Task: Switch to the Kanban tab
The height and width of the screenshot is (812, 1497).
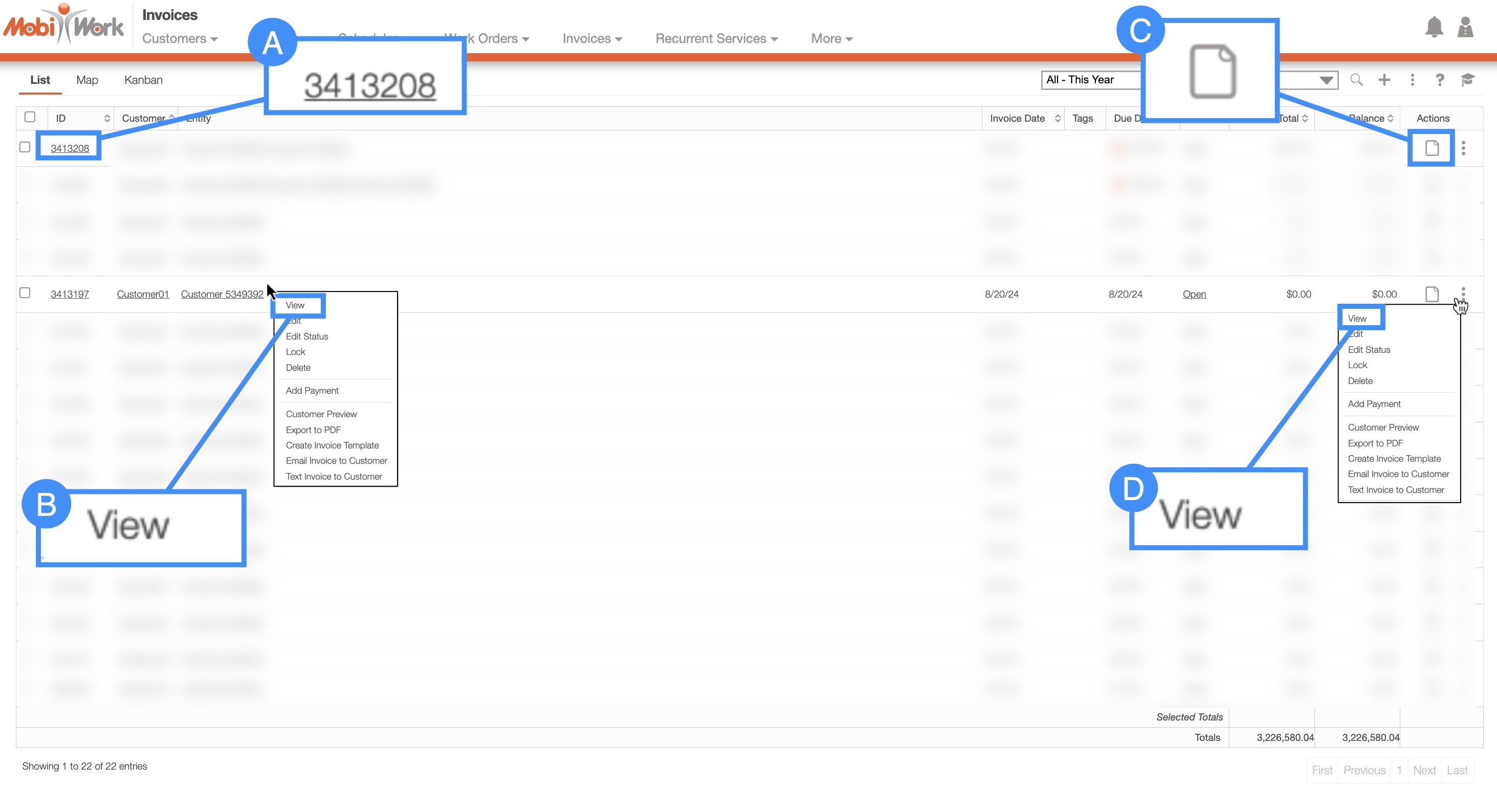Action: 143,80
